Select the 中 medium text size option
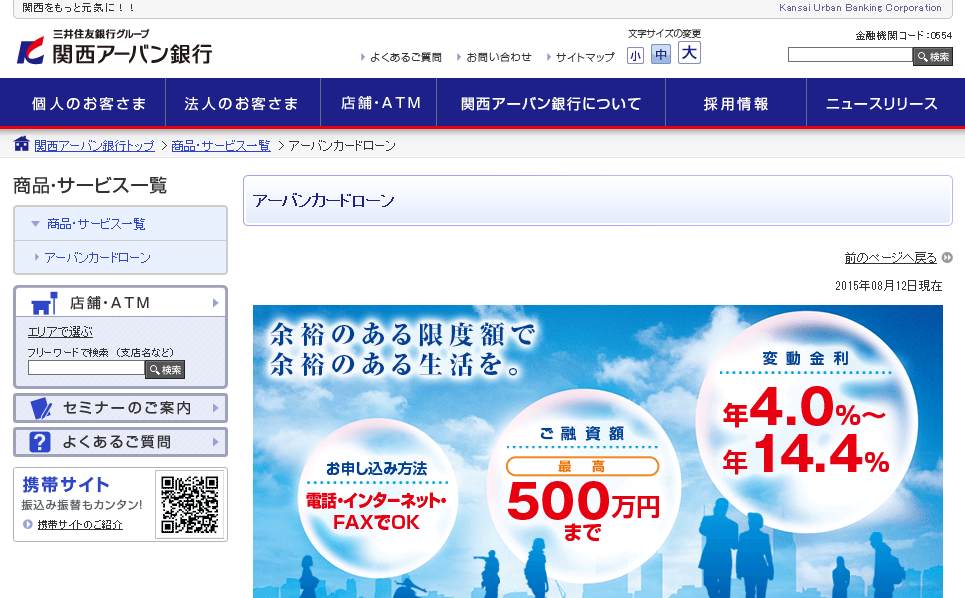965x598 pixels. [x=661, y=55]
